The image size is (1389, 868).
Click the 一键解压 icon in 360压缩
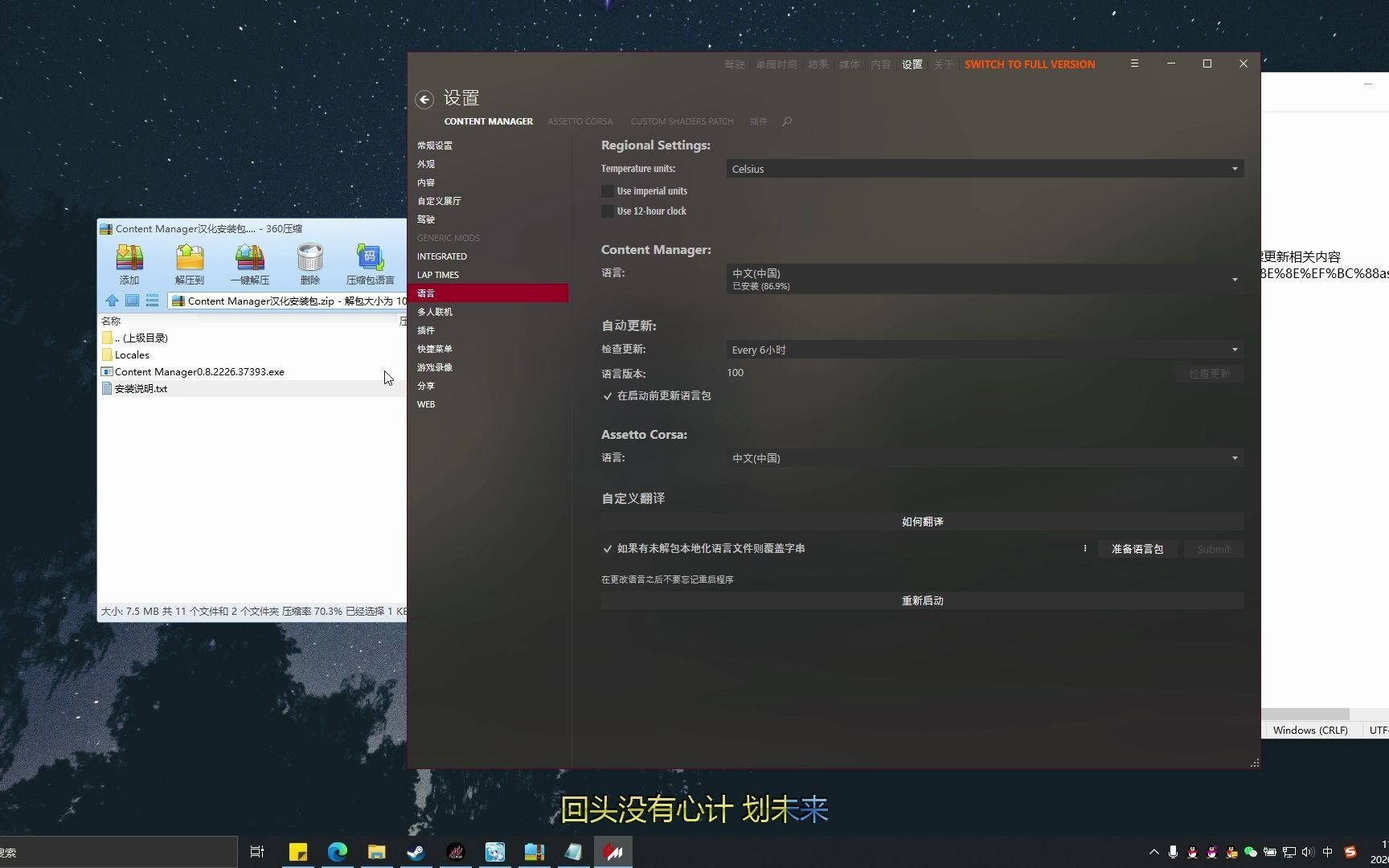(x=250, y=264)
